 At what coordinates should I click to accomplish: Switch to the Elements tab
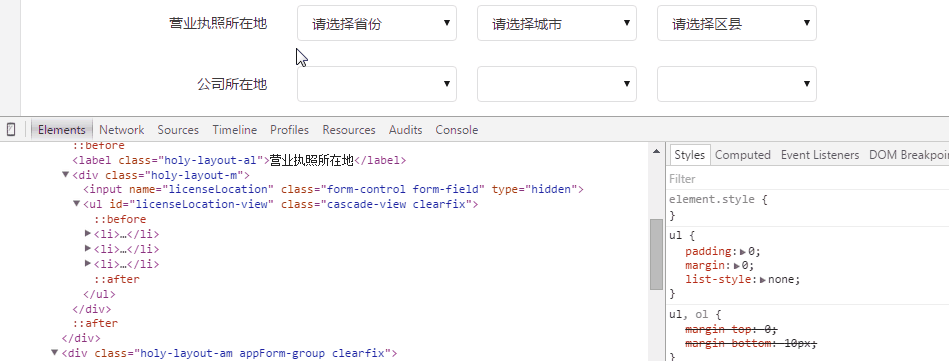(62, 130)
